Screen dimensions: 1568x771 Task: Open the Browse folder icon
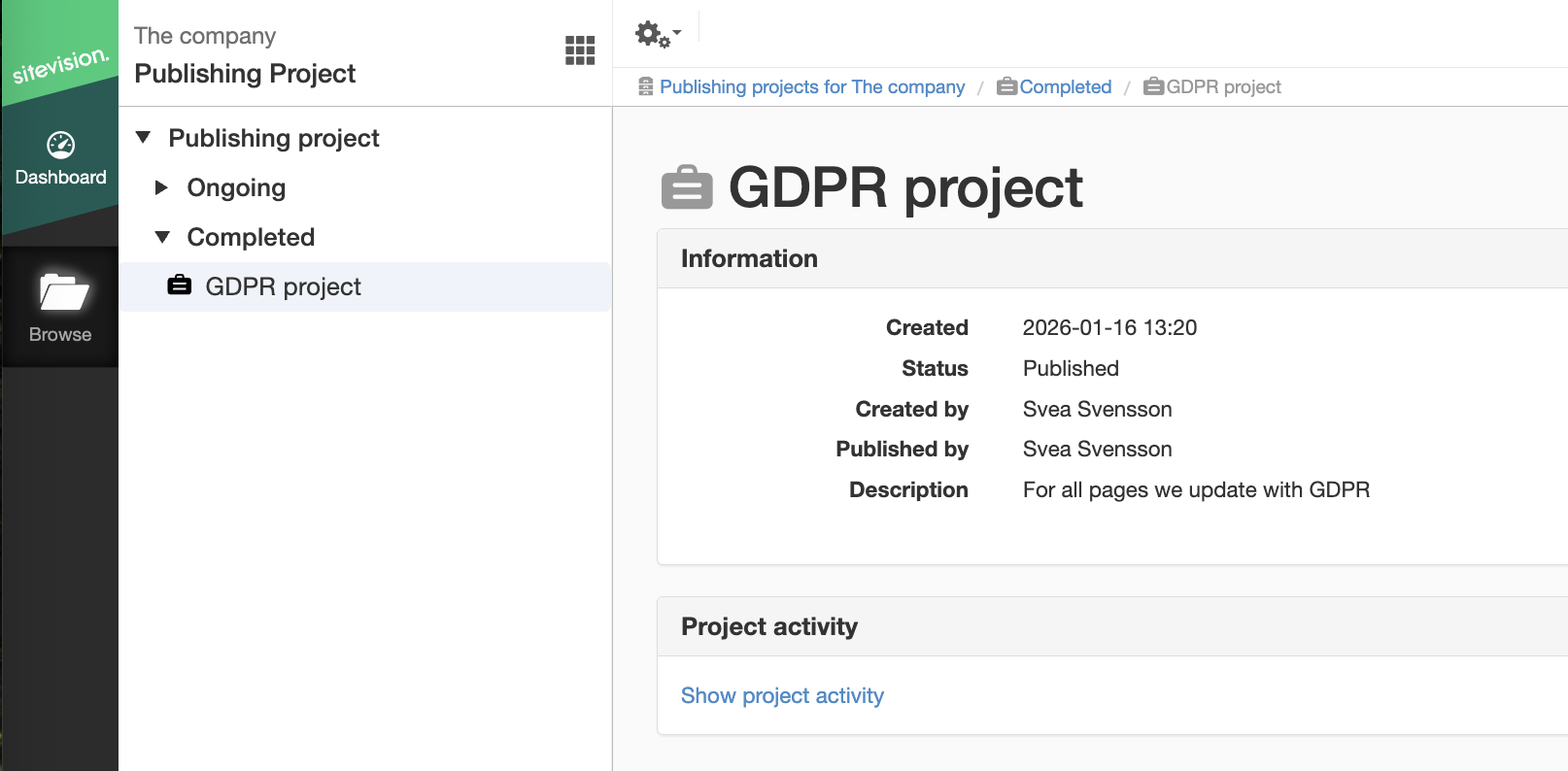[x=64, y=291]
